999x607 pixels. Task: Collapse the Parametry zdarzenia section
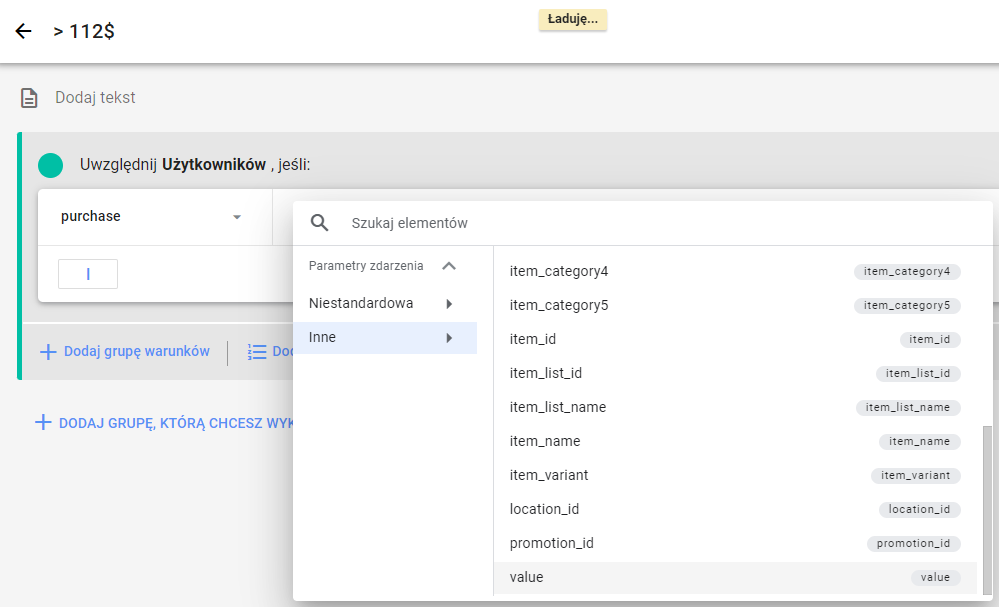click(x=449, y=266)
